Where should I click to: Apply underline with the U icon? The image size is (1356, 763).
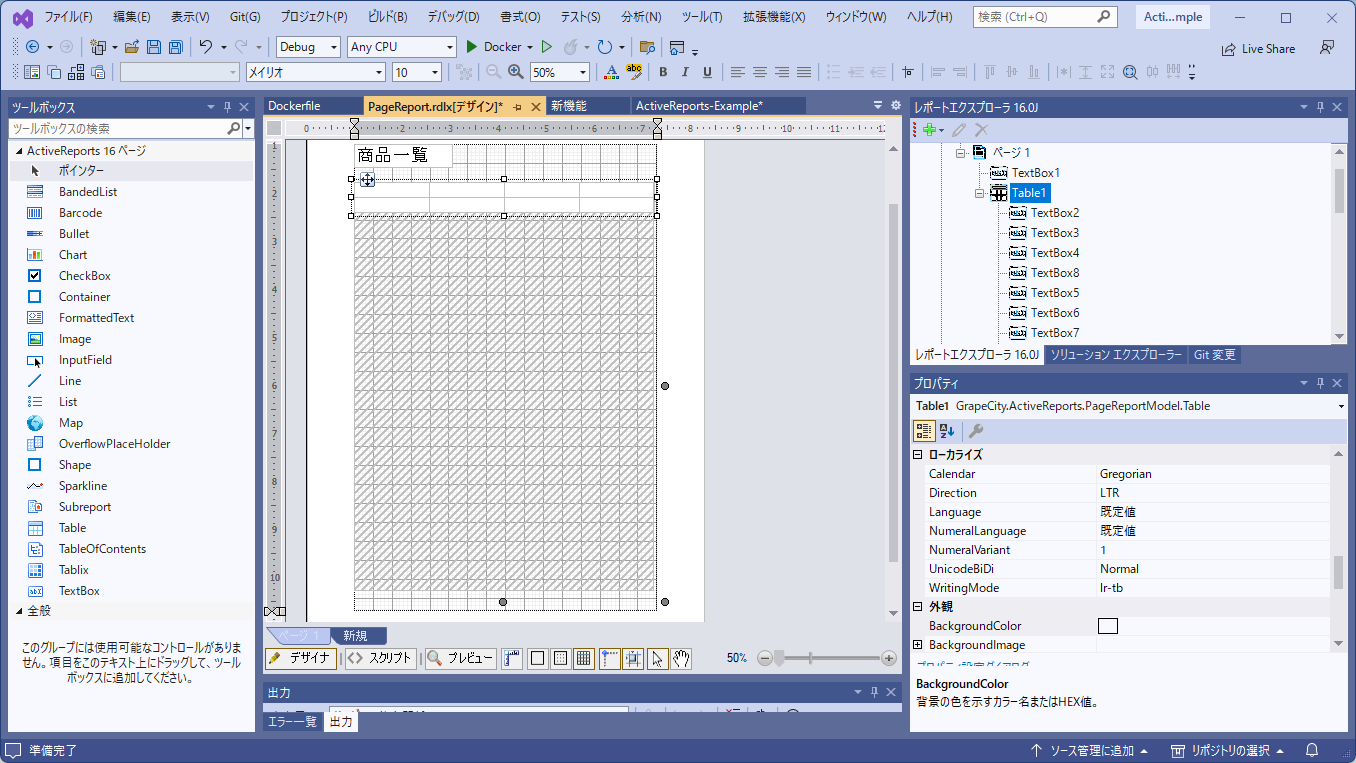(707, 72)
